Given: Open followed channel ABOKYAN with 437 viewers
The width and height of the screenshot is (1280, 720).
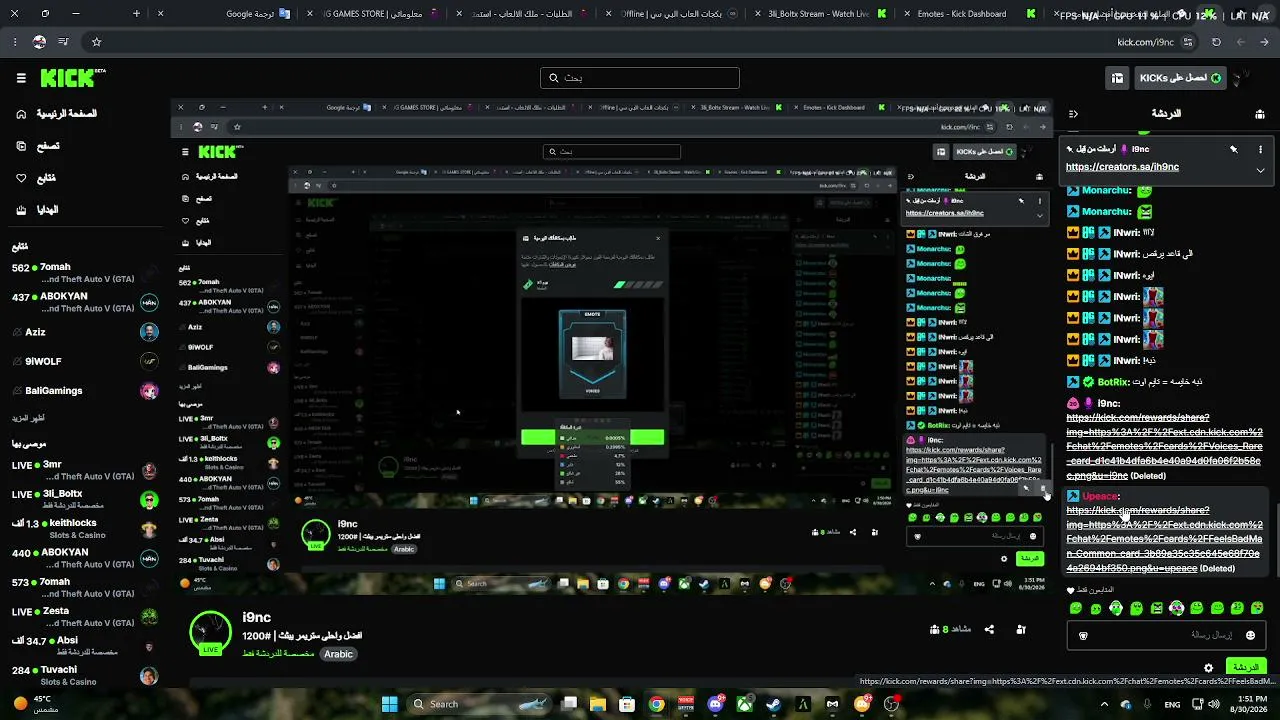Looking at the screenshot, I should pos(85,303).
